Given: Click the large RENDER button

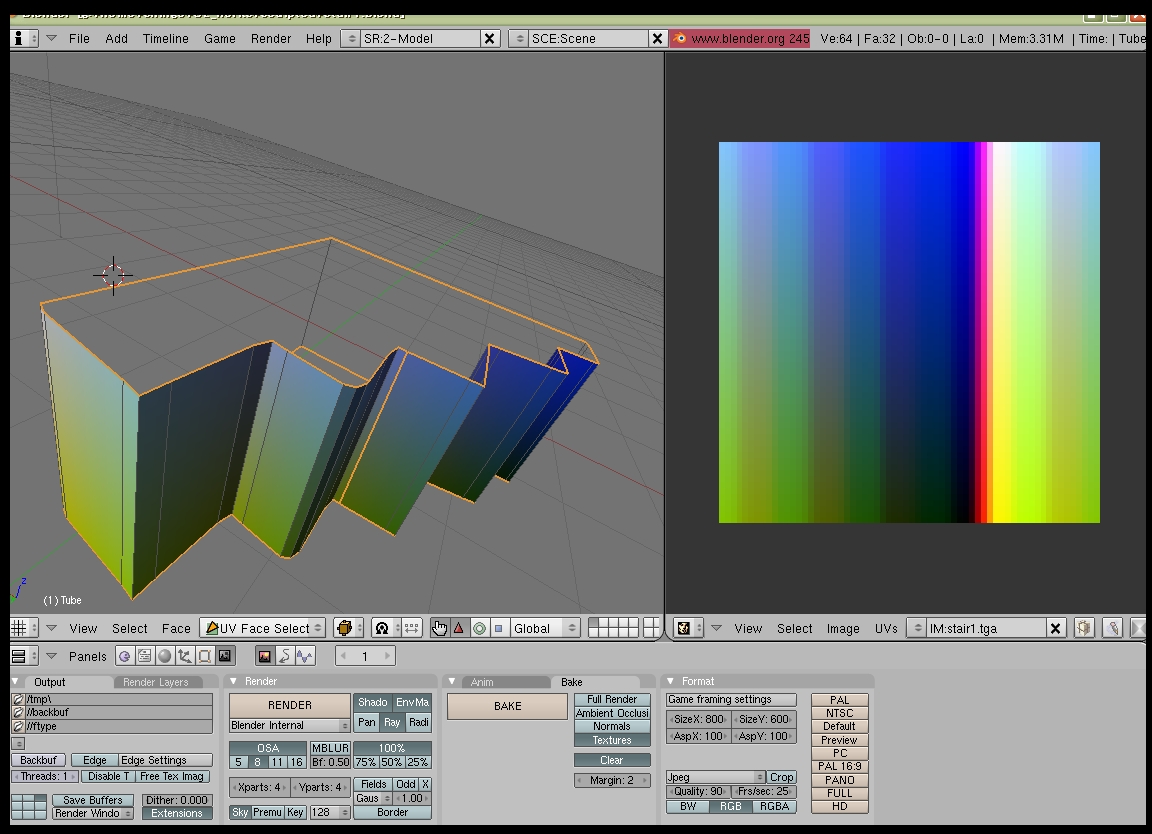Looking at the screenshot, I should 289,705.
